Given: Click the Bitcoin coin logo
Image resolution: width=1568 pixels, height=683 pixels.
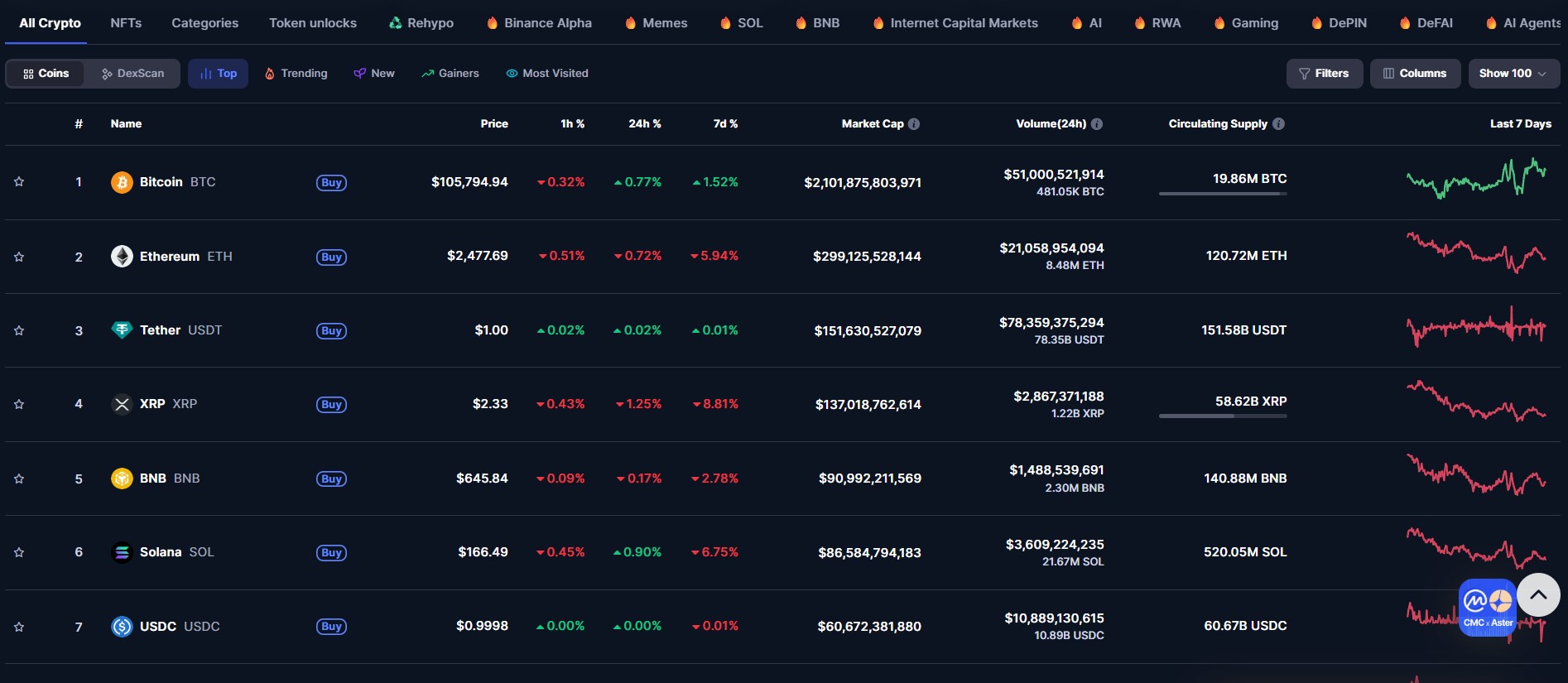Looking at the screenshot, I should (122, 182).
